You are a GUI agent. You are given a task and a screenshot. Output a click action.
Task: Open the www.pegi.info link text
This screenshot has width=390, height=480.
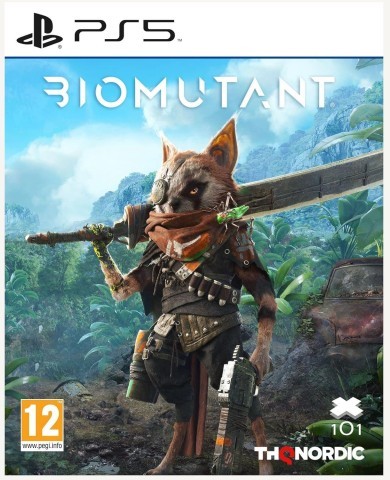(42, 446)
